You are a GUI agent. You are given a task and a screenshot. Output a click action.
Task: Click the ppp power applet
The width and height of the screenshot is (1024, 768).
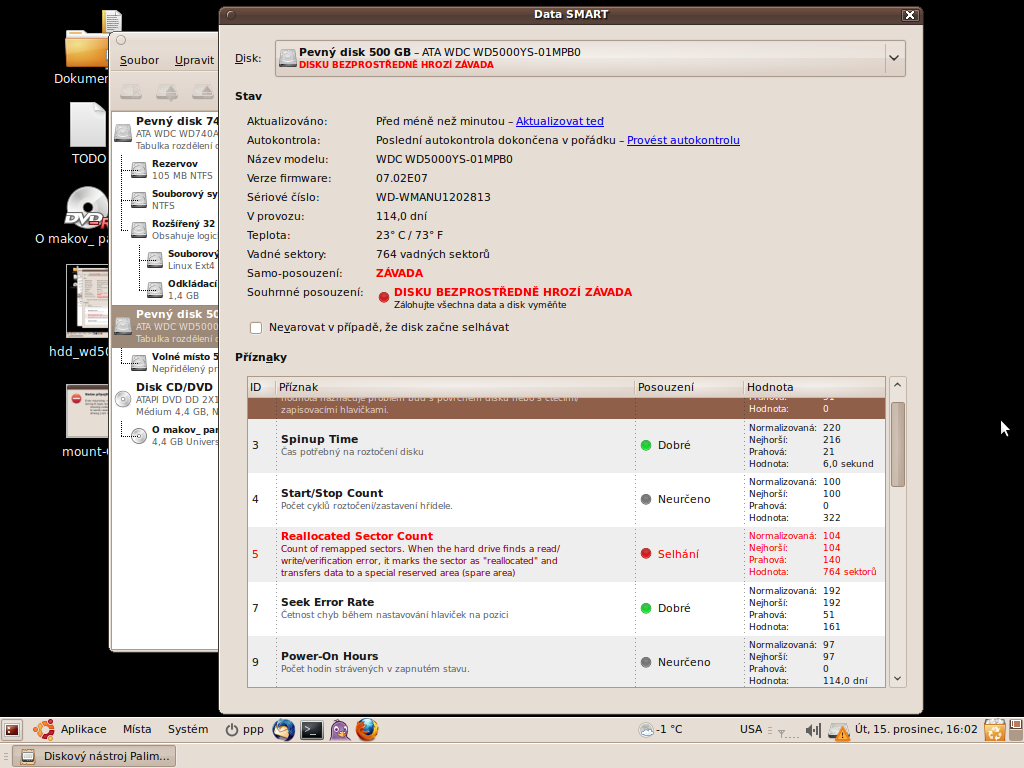(245, 729)
